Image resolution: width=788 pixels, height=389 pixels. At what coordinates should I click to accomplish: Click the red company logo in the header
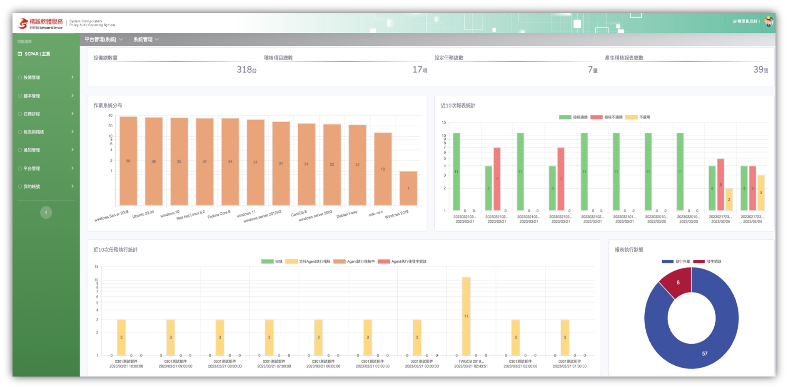[40, 23]
